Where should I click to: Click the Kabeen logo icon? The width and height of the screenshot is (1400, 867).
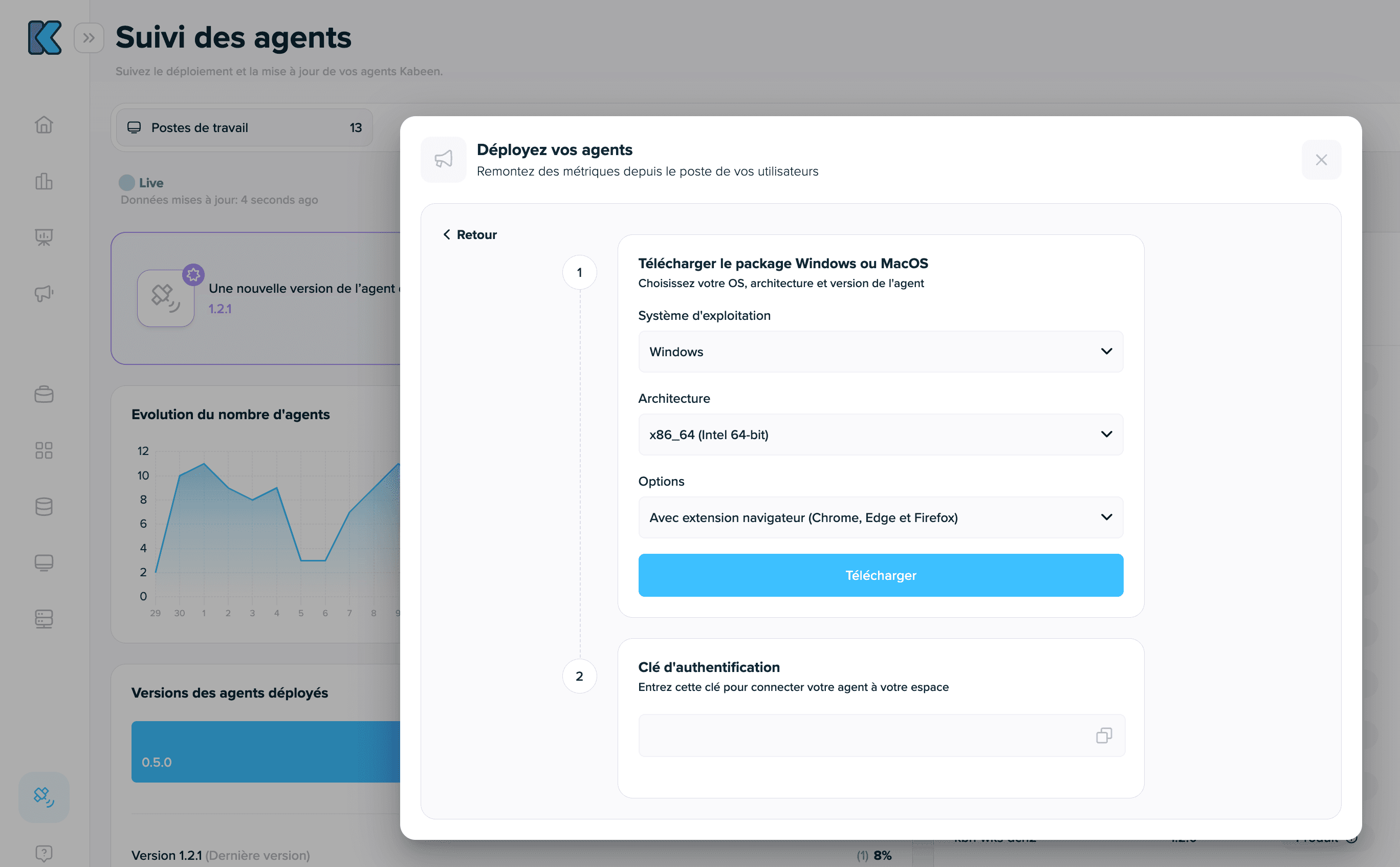(x=44, y=38)
